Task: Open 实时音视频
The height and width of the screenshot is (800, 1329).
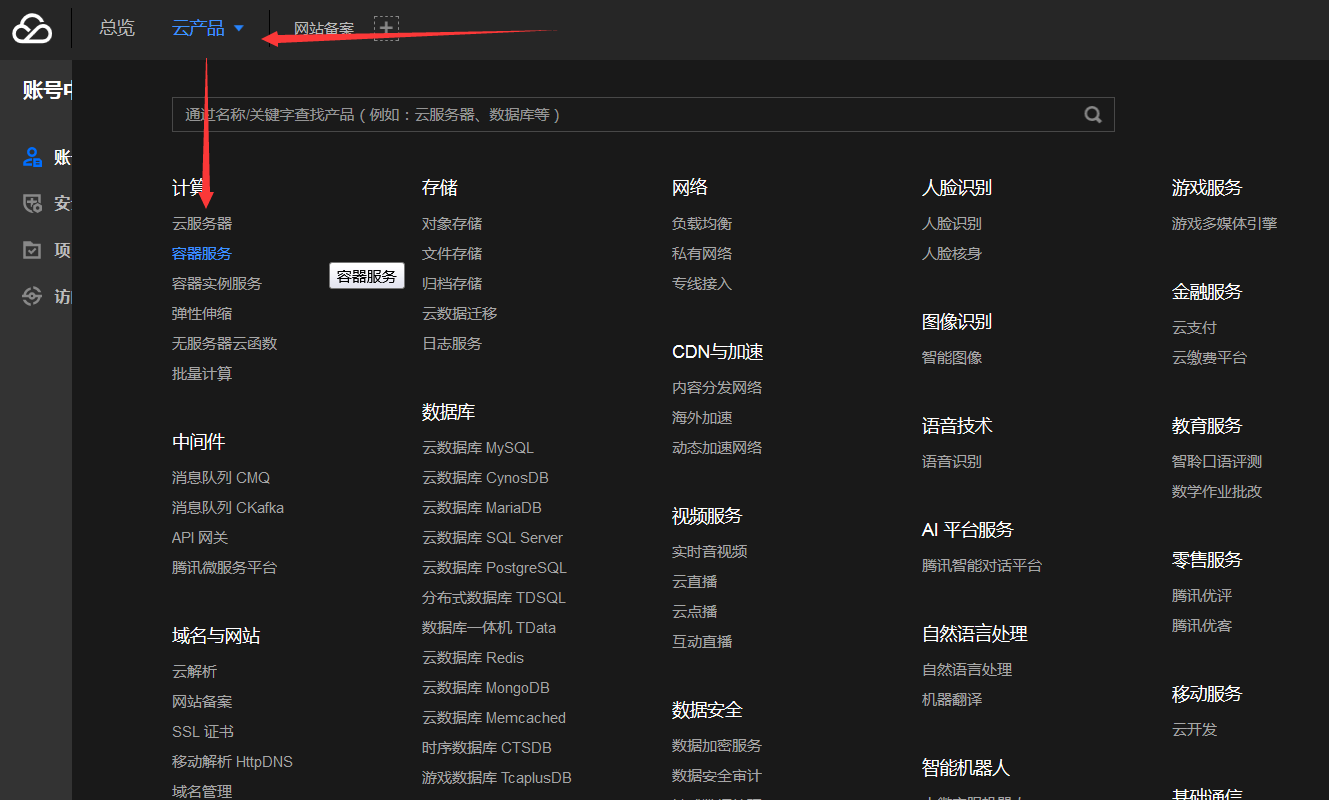Action: coord(709,551)
